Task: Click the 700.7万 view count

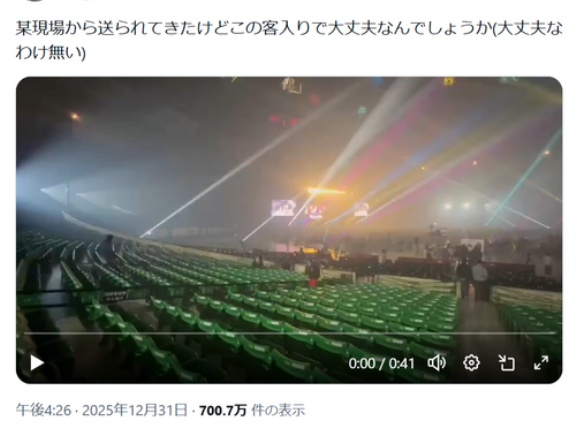Action: click(223, 410)
